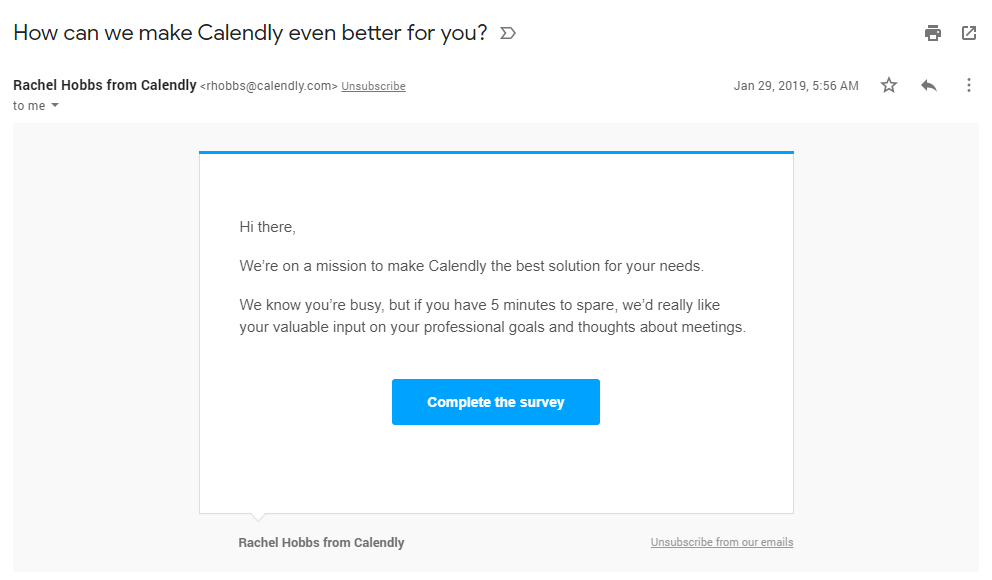Click the paragraph starting "We know you're busy"

479,304
